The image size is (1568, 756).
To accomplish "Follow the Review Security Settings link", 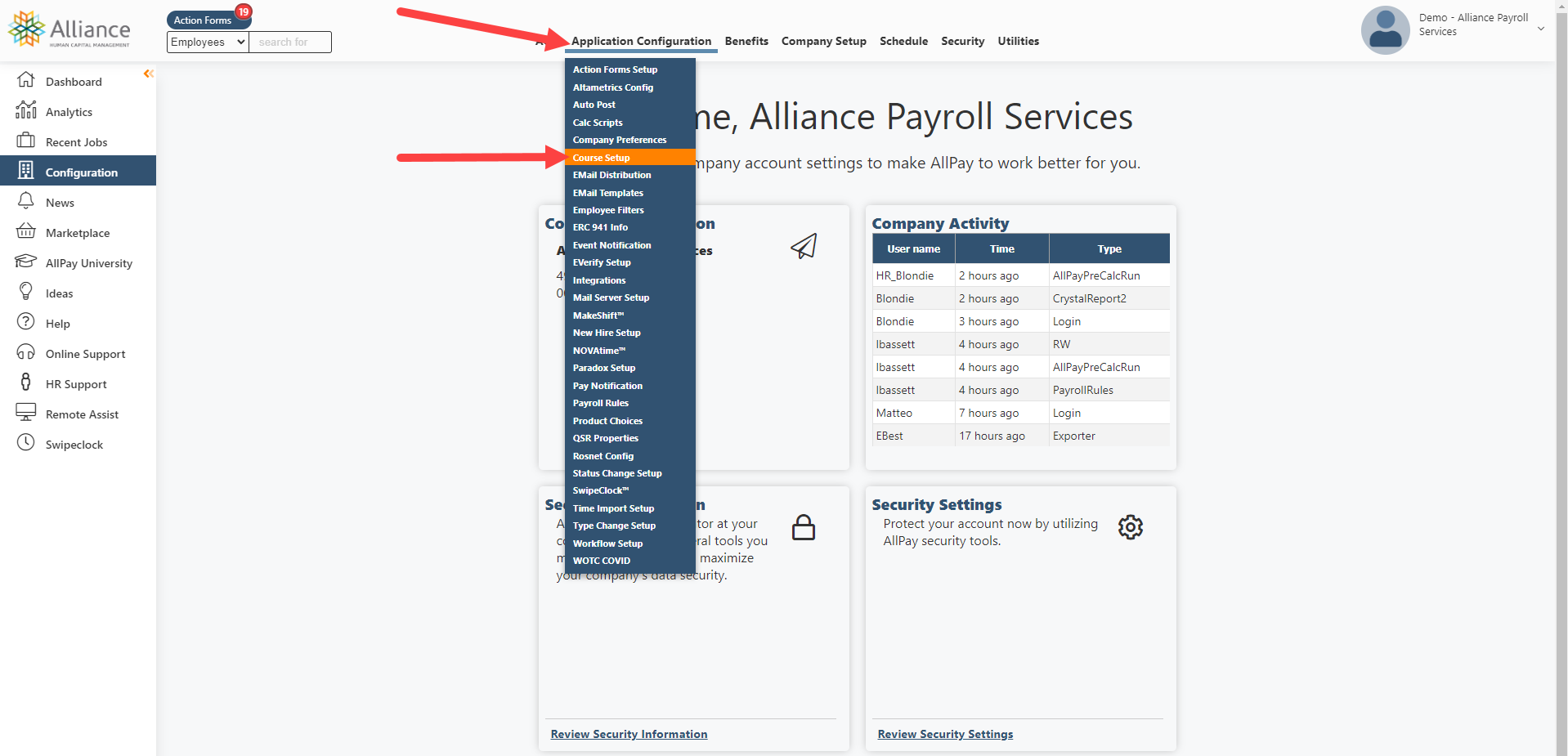I will coord(945,734).
